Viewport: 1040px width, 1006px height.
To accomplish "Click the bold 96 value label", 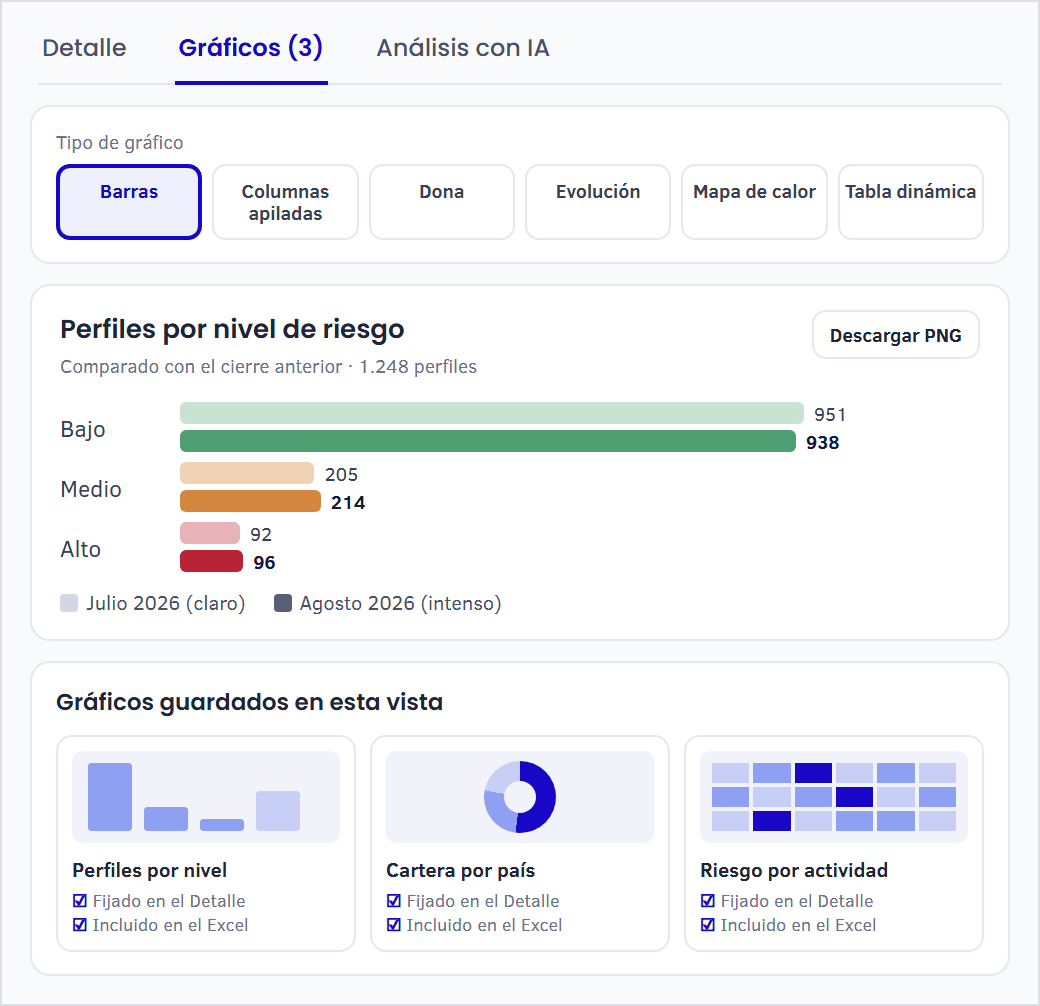I will [264, 562].
